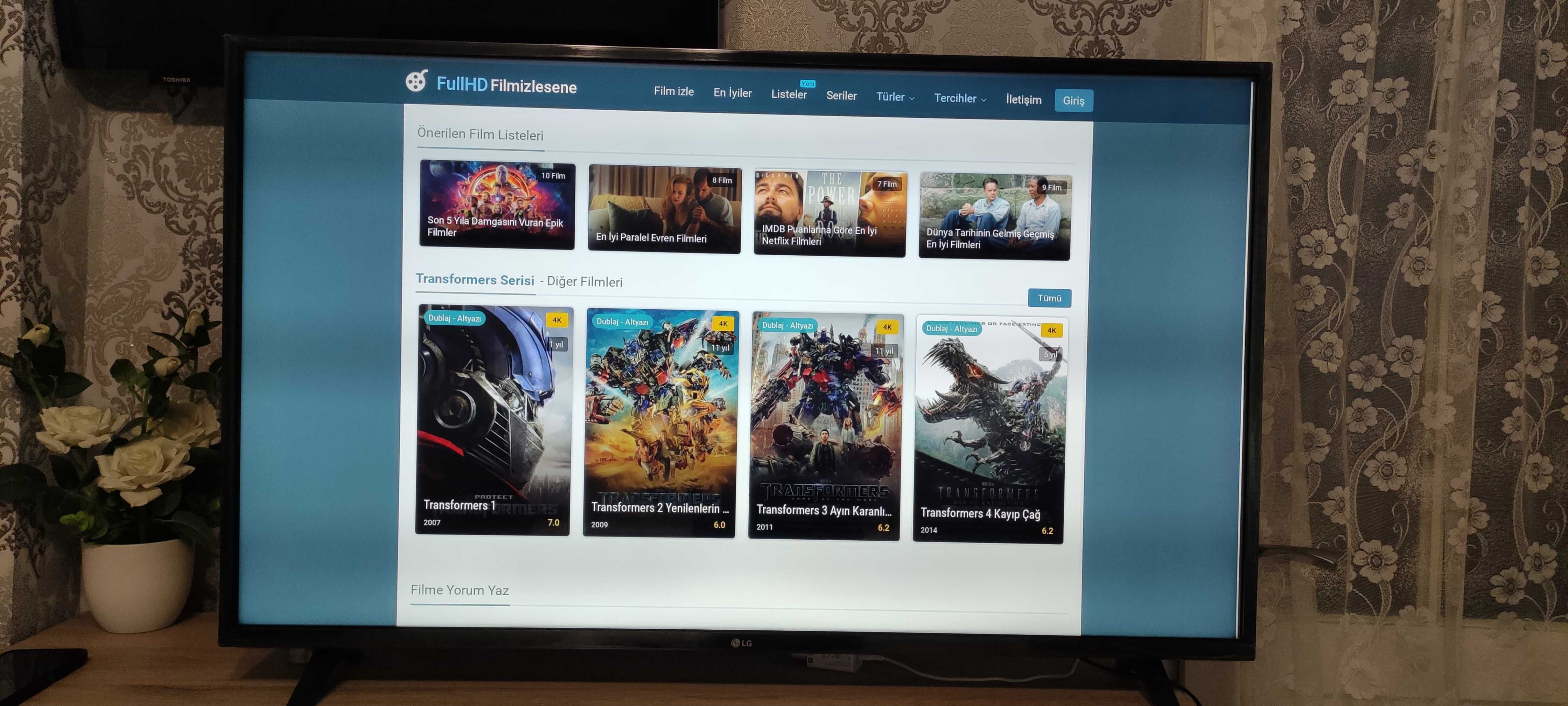The height and width of the screenshot is (706, 1568).
Task: Open the Transformers Serisi heading link
Action: [x=475, y=279]
